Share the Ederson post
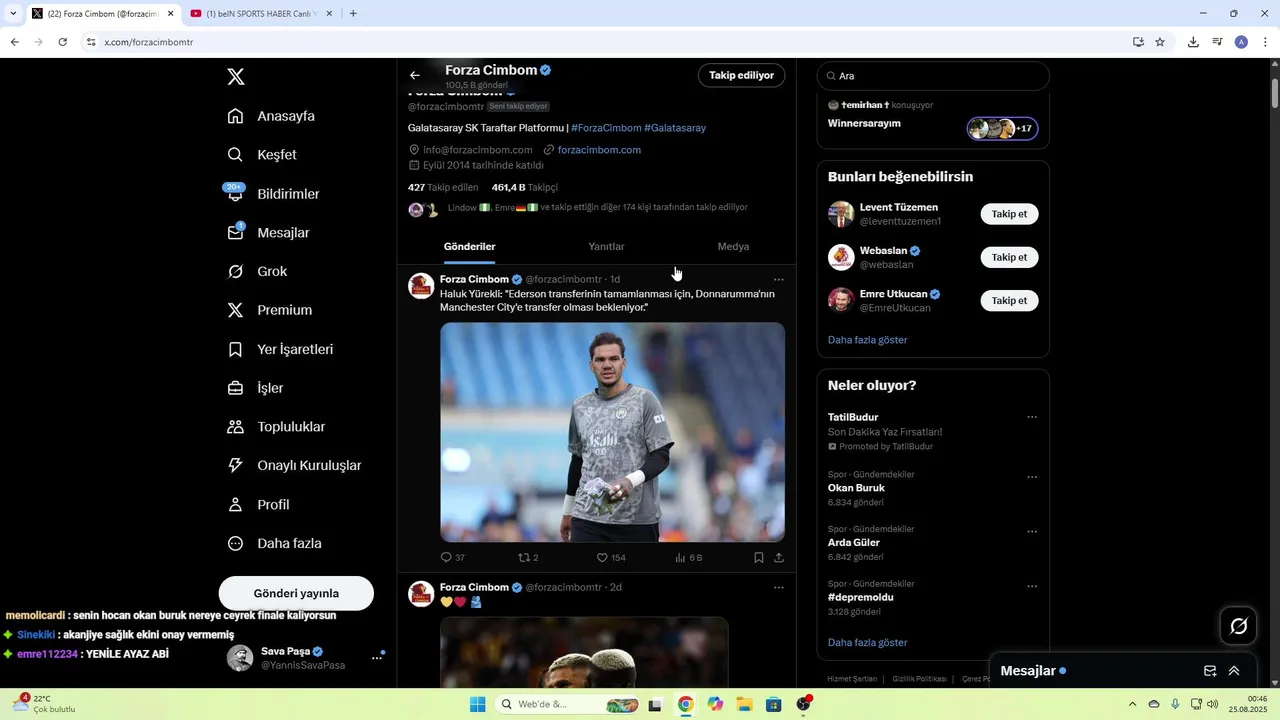The height and width of the screenshot is (720, 1280). pyautogui.click(x=779, y=558)
